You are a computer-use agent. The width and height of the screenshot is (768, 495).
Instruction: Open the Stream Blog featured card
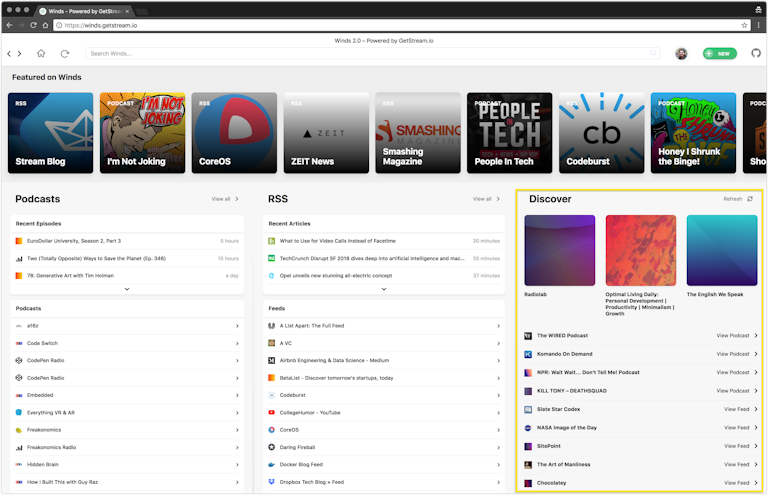pyautogui.click(x=50, y=133)
